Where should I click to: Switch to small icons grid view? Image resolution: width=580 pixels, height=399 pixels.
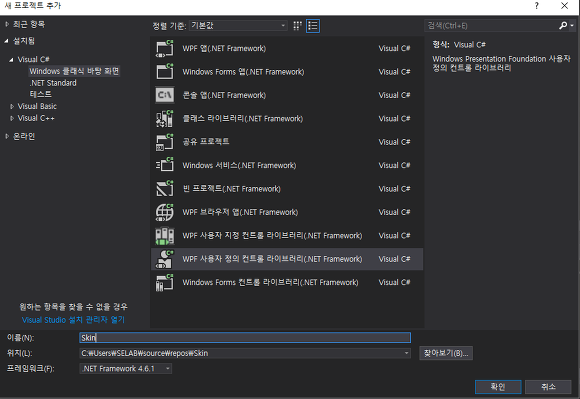tap(297, 26)
